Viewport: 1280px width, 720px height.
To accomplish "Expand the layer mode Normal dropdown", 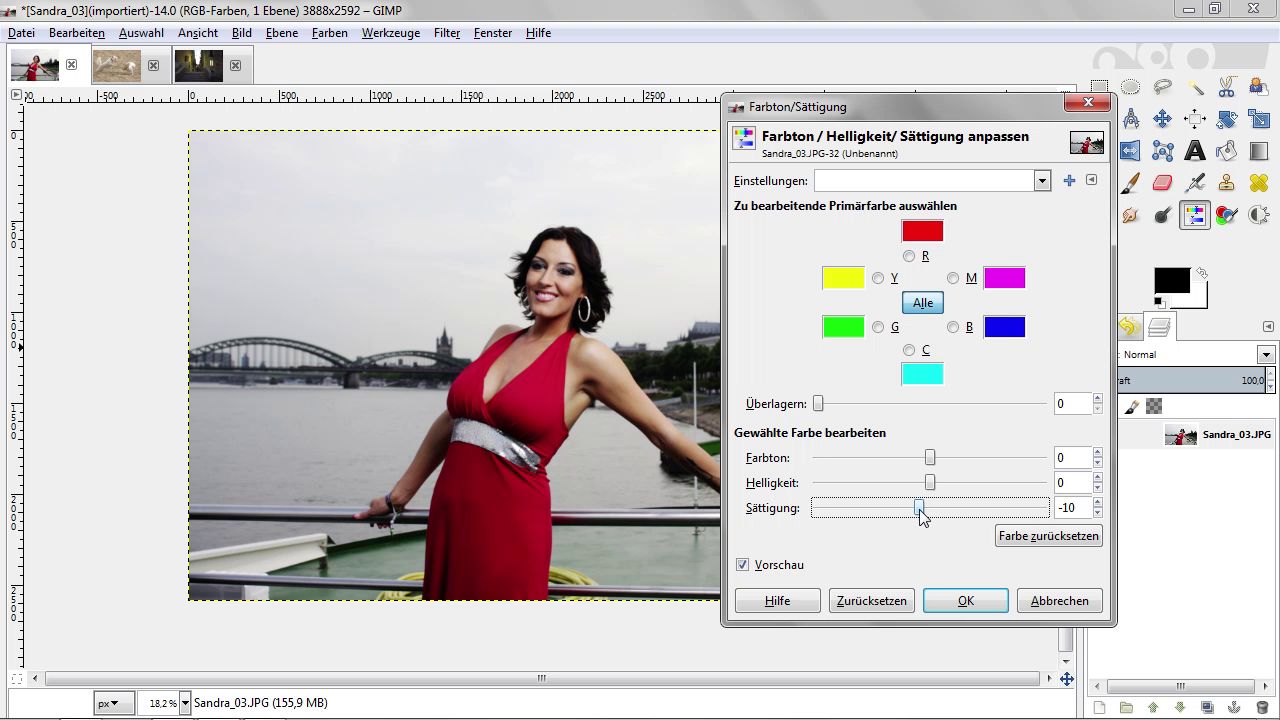I will 1266,355.
